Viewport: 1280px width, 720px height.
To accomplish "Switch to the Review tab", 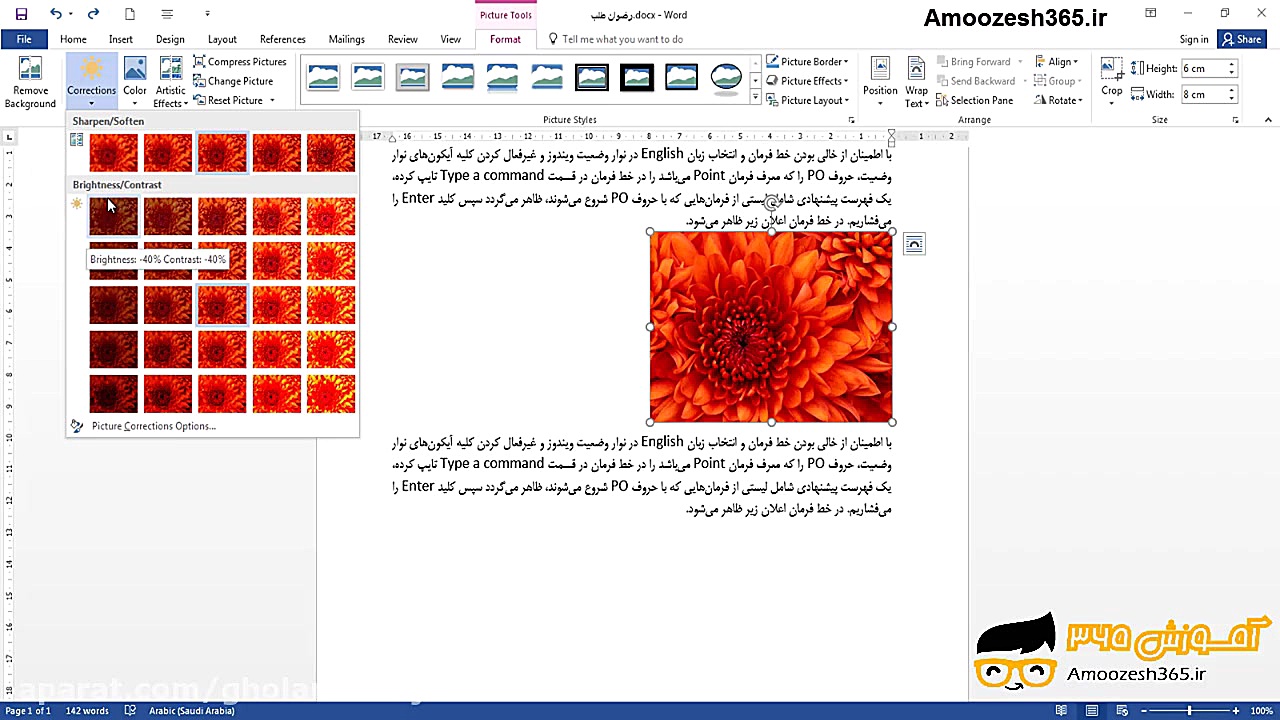I will pyautogui.click(x=402, y=39).
